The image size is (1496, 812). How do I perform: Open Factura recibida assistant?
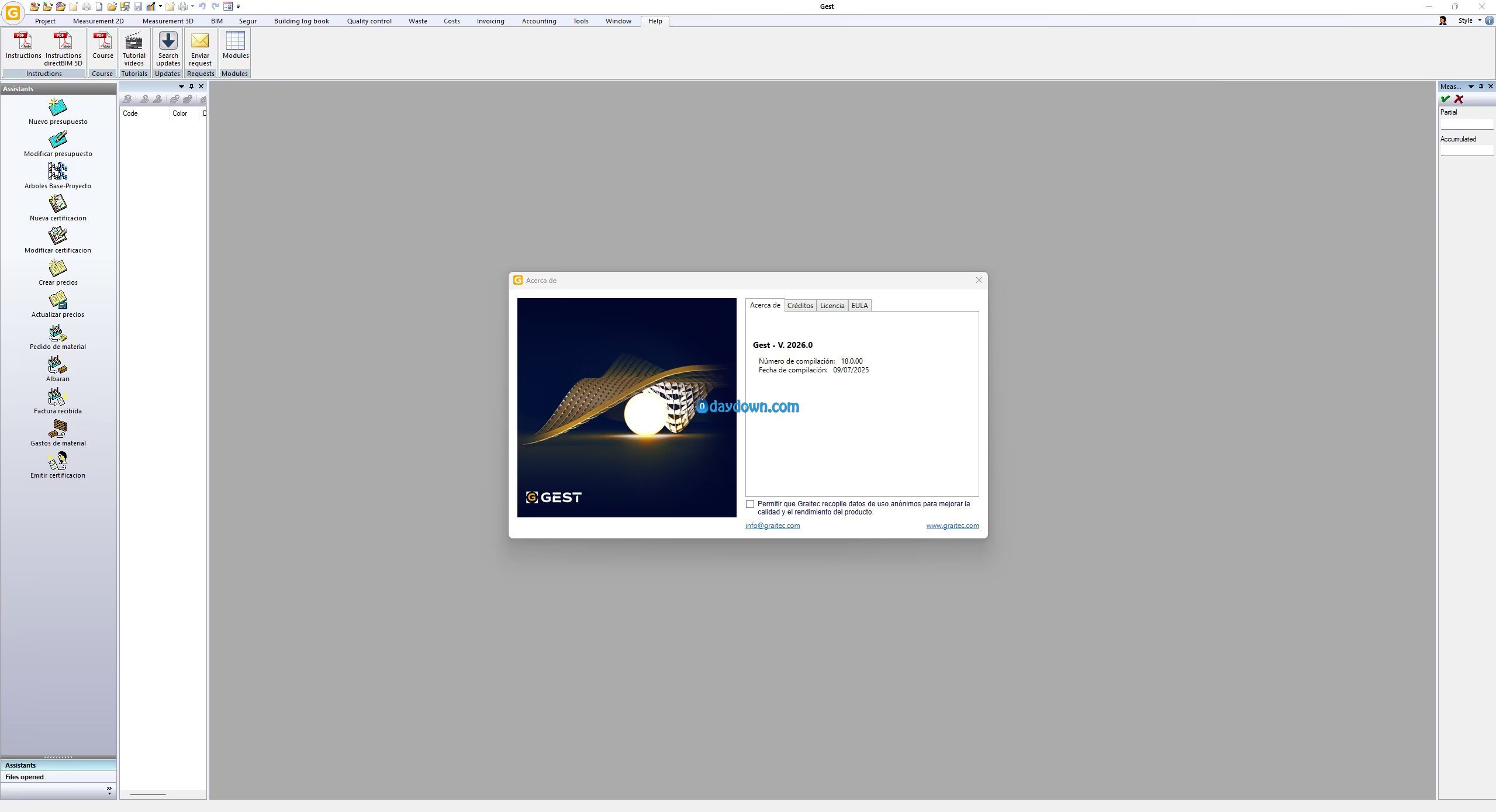pos(58,401)
